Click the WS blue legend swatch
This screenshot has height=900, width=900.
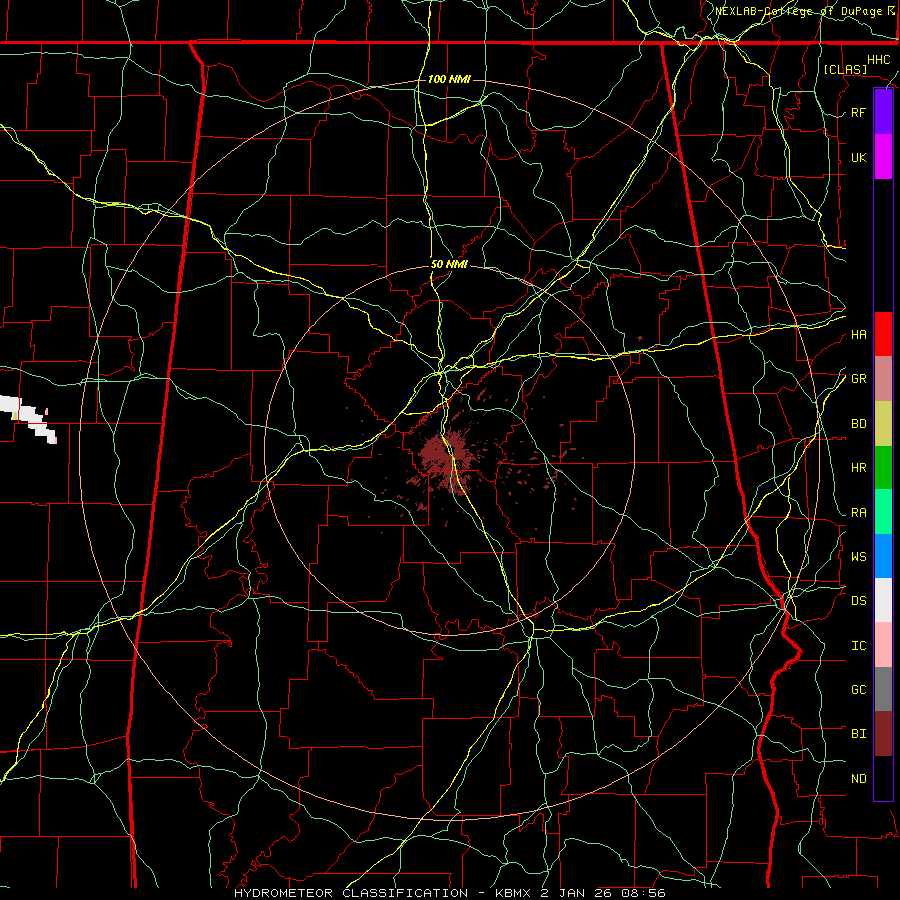(883, 556)
